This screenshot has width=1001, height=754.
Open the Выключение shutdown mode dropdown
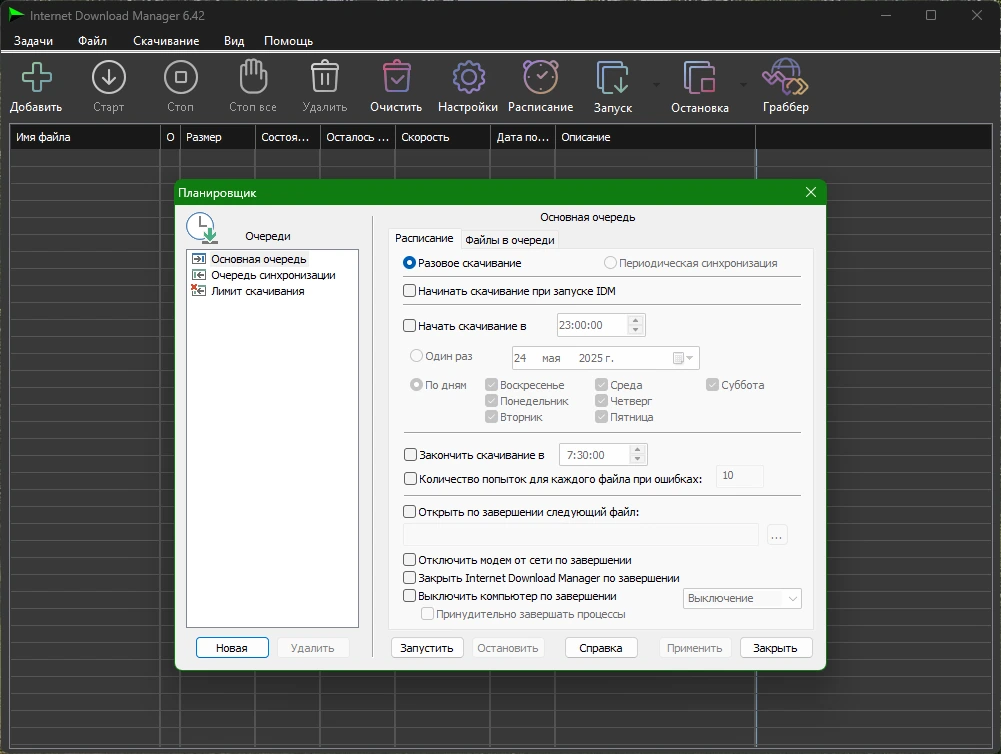click(x=742, y=598)
